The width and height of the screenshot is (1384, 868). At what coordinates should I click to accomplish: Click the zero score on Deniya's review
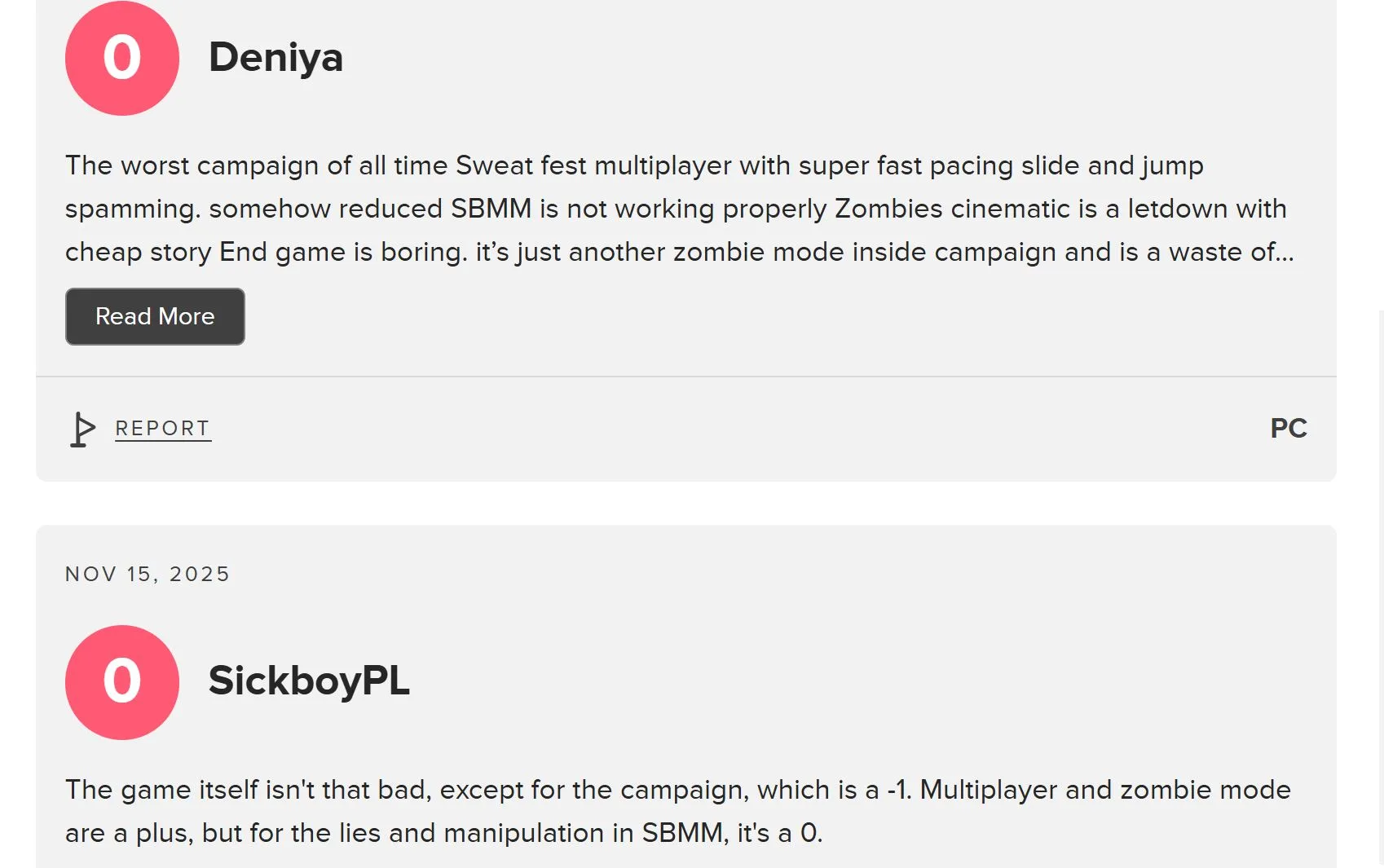(121, 58)
